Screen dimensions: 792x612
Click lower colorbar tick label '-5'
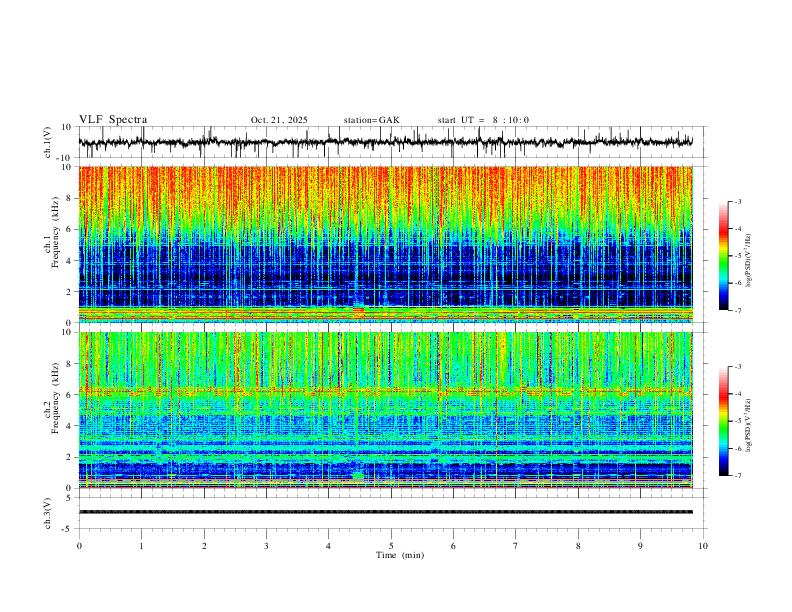tap(737, 421)
